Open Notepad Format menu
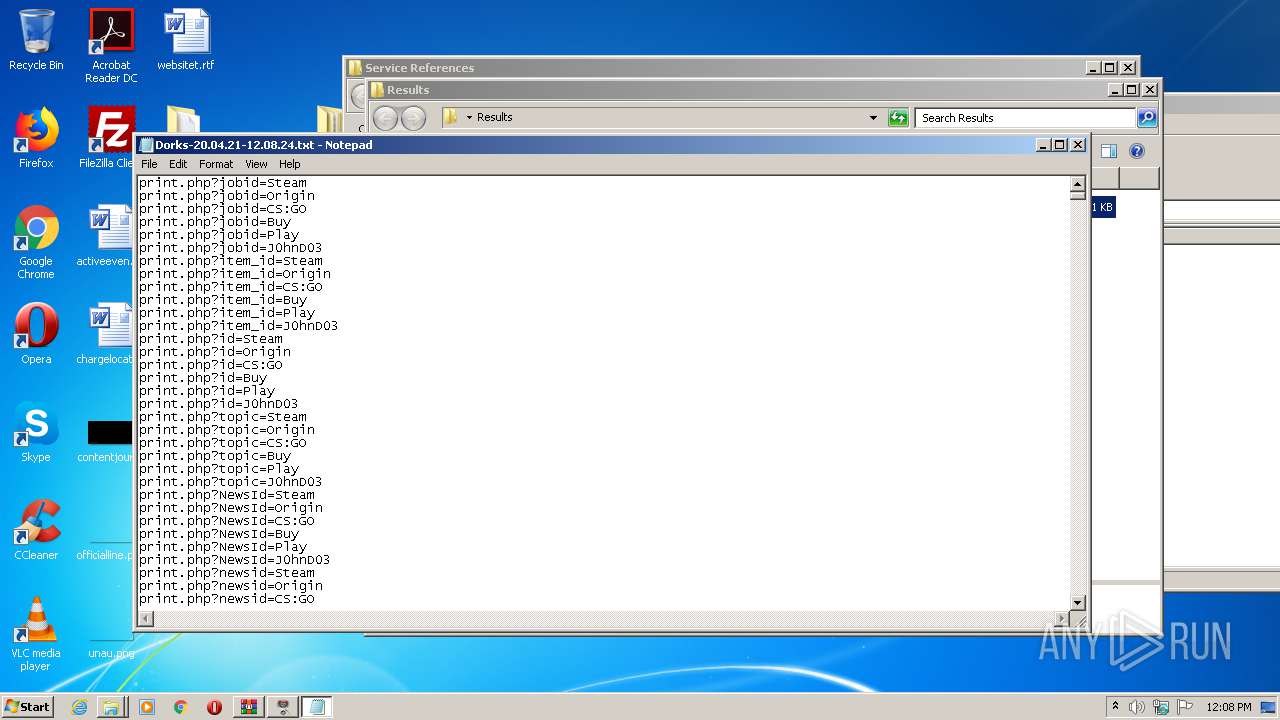 216,164
